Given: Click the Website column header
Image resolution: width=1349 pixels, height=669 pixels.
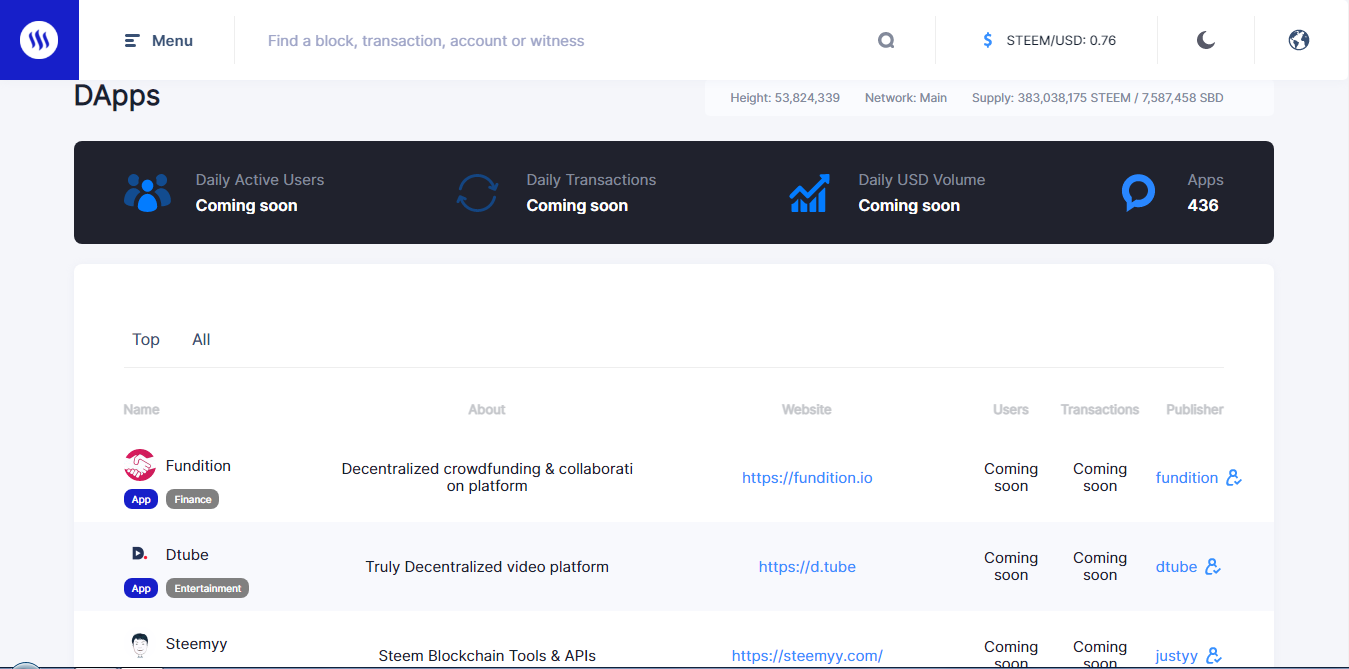Looking at the screenshot, I should tap(807, 409).
